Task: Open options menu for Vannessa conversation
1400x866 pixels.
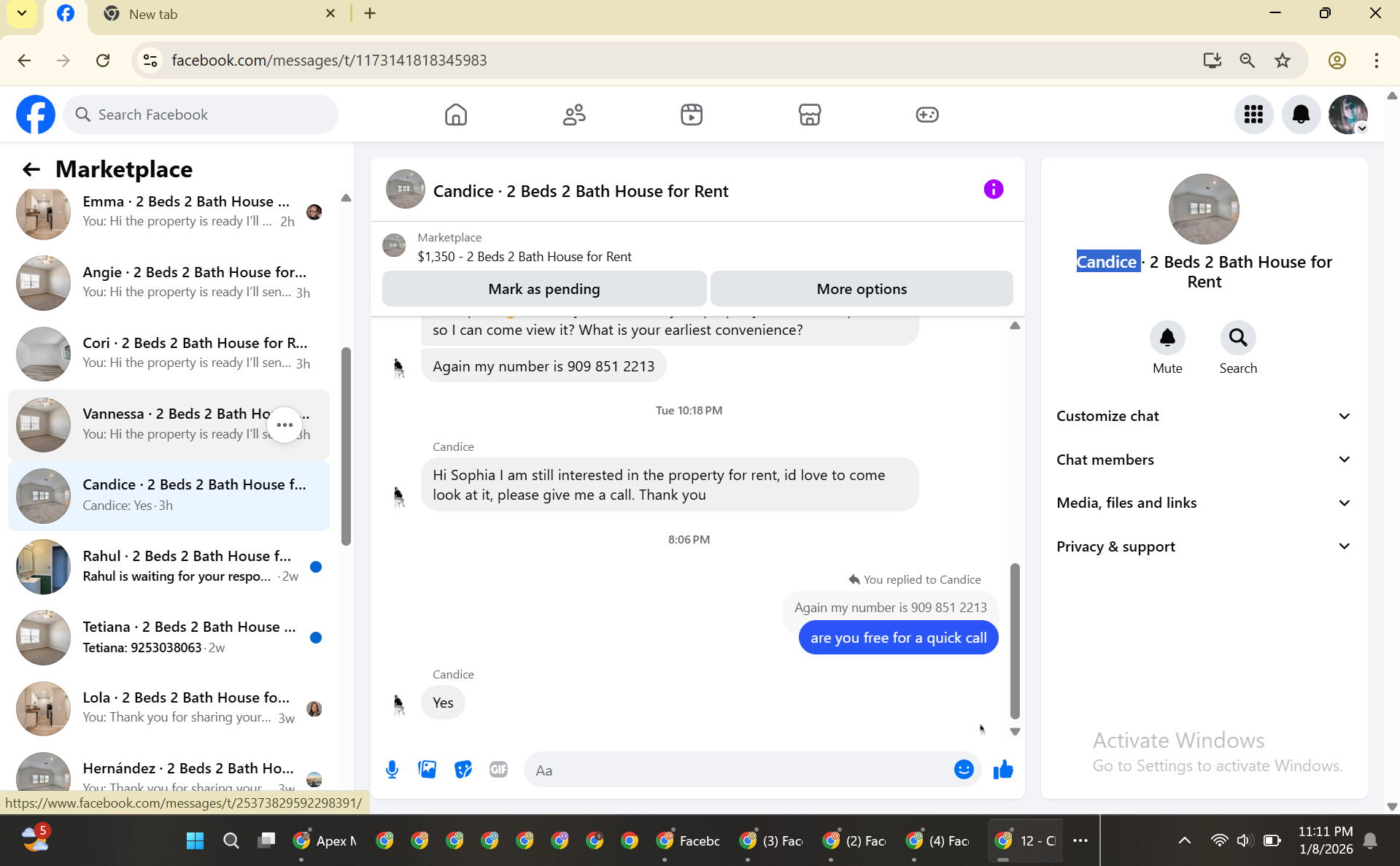Action: (x=285, y=425)
